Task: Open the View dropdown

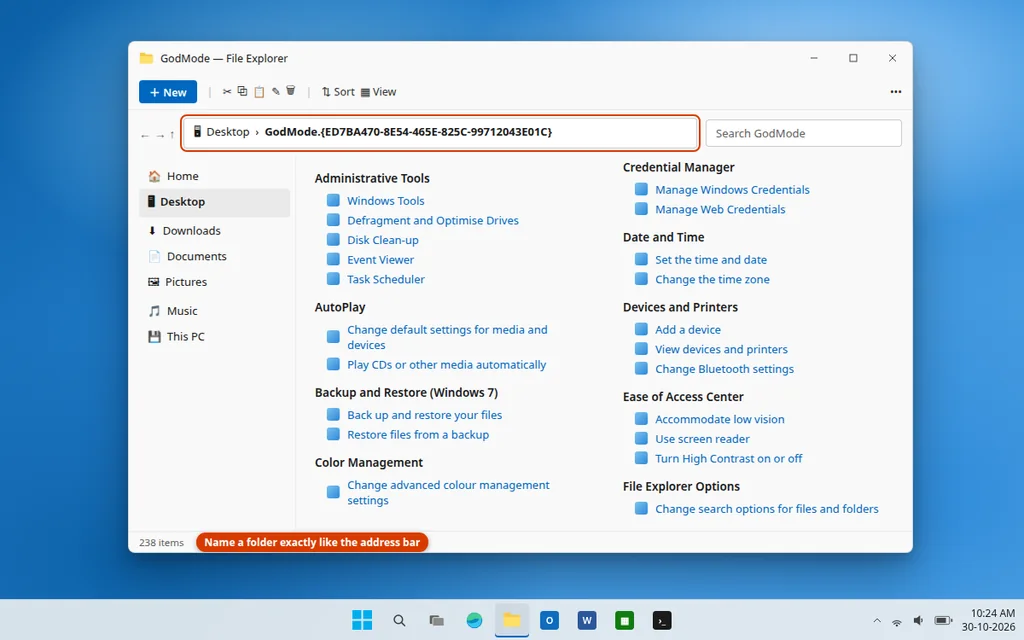Action: tap(378, 92)
